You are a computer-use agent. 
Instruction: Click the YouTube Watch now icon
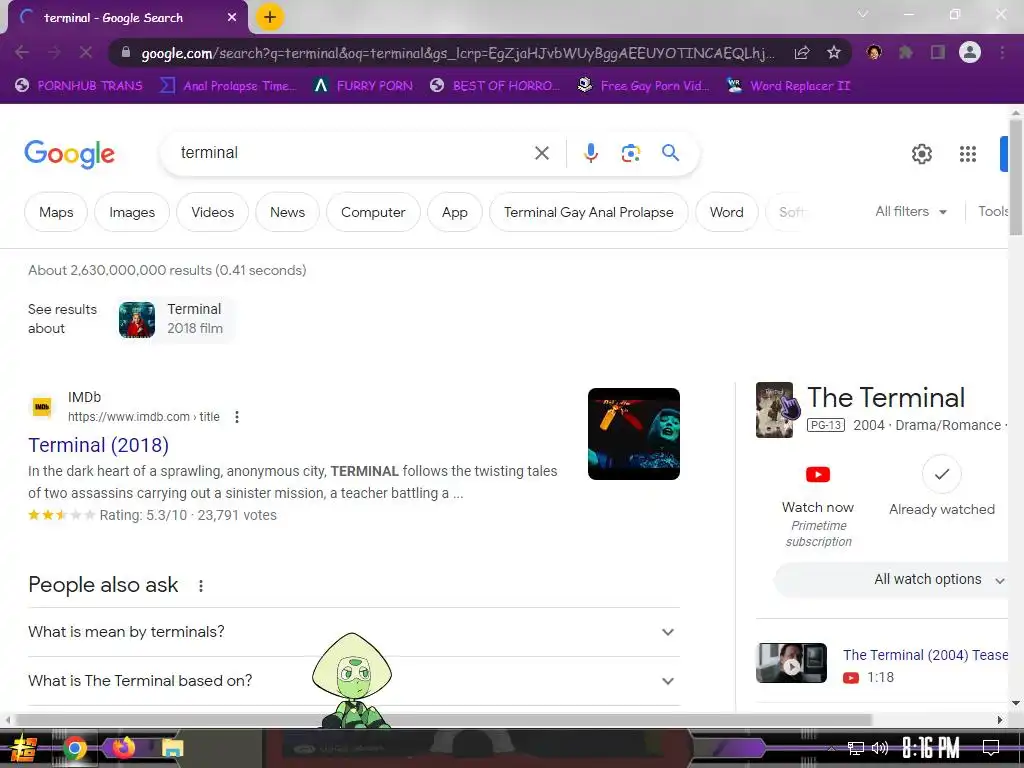pos(818,474)
